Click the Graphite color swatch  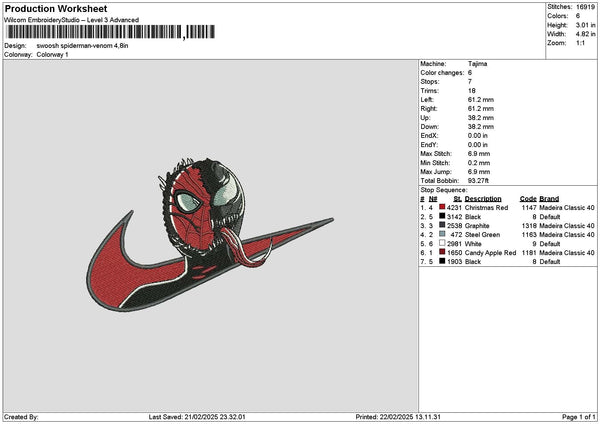pos(442,225)
